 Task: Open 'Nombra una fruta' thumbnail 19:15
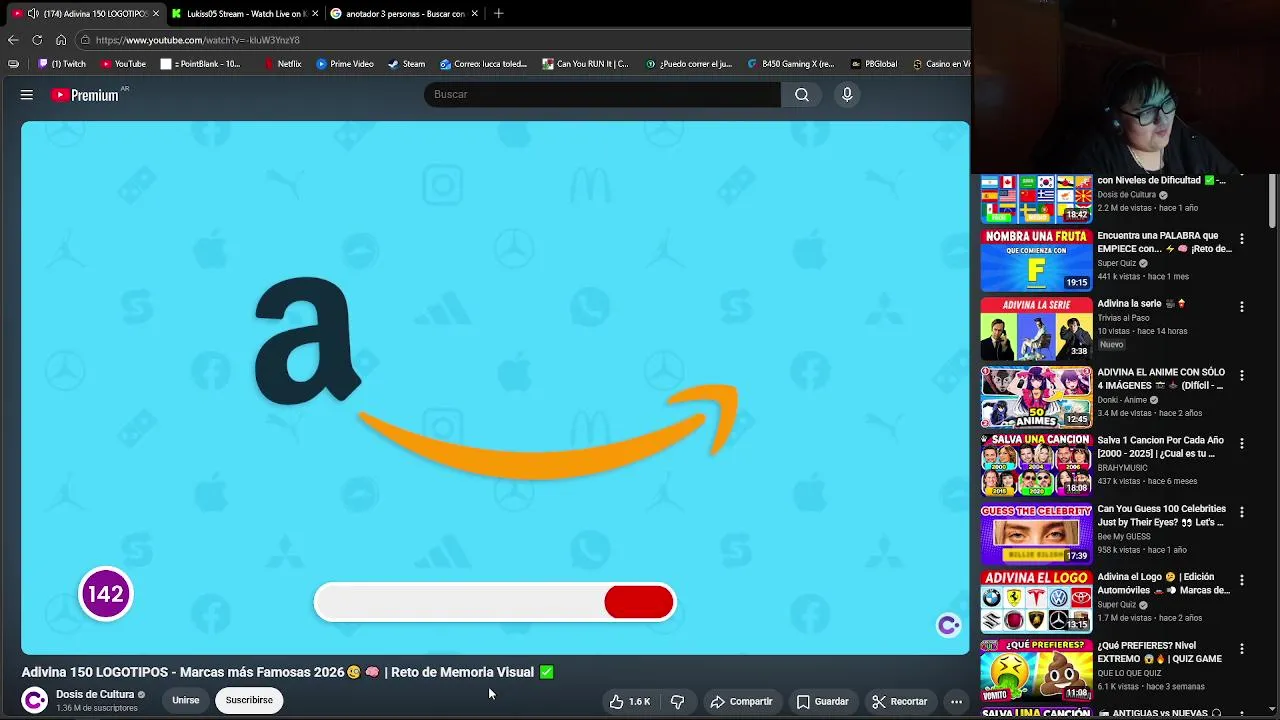tap(1036, 260)
